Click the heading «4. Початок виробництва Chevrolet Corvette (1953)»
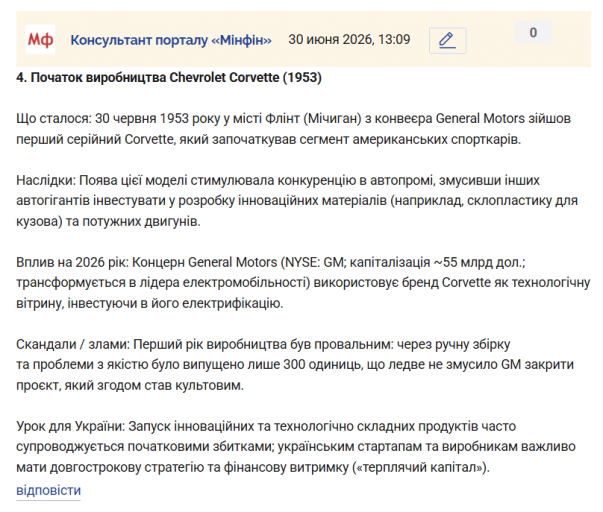The image size is (603, 512). 169,78
